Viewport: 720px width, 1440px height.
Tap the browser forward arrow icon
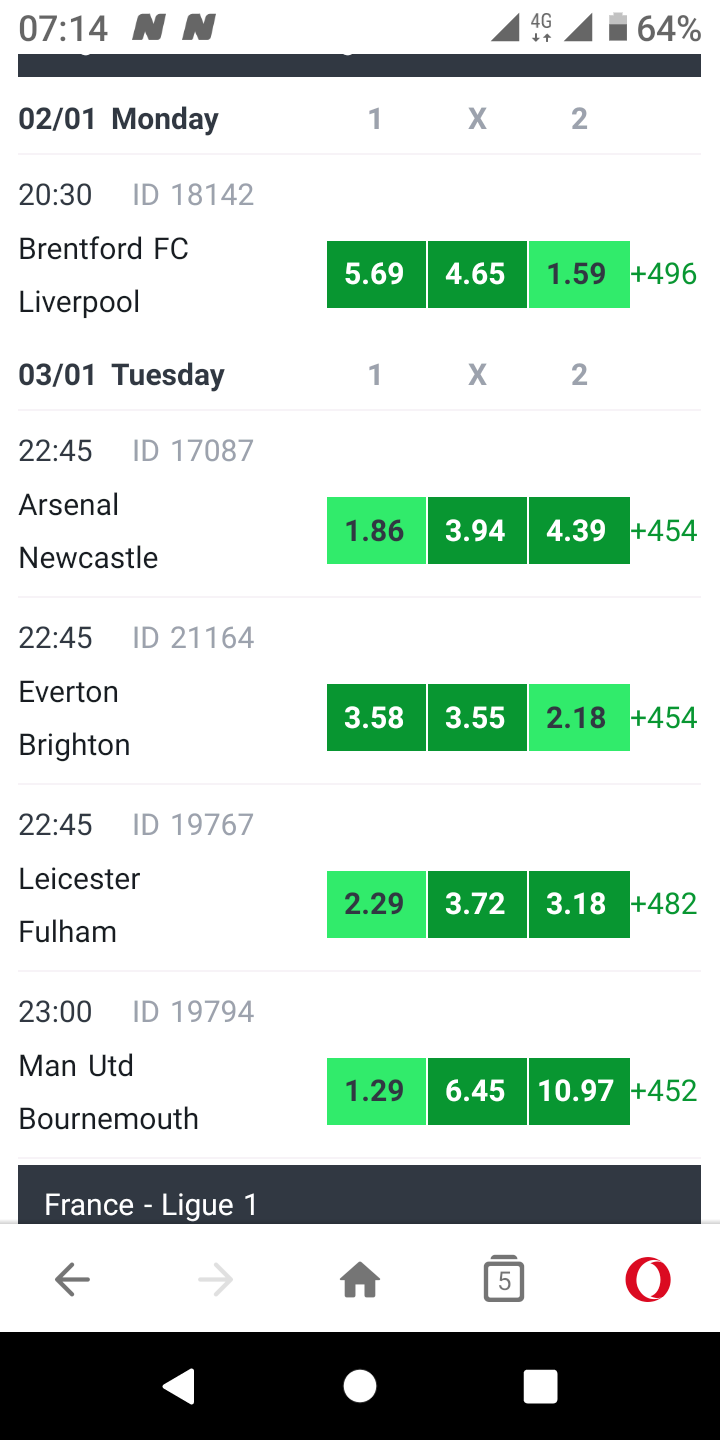pos(215,1279)
